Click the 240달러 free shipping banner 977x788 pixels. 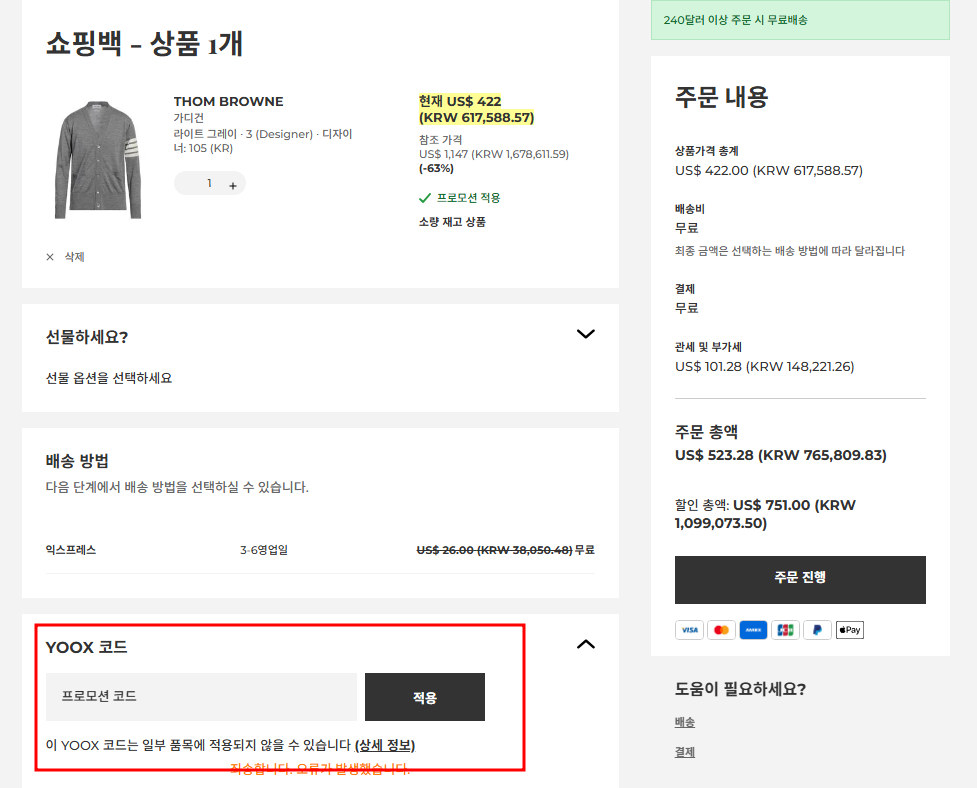click(x=800, y=19)
